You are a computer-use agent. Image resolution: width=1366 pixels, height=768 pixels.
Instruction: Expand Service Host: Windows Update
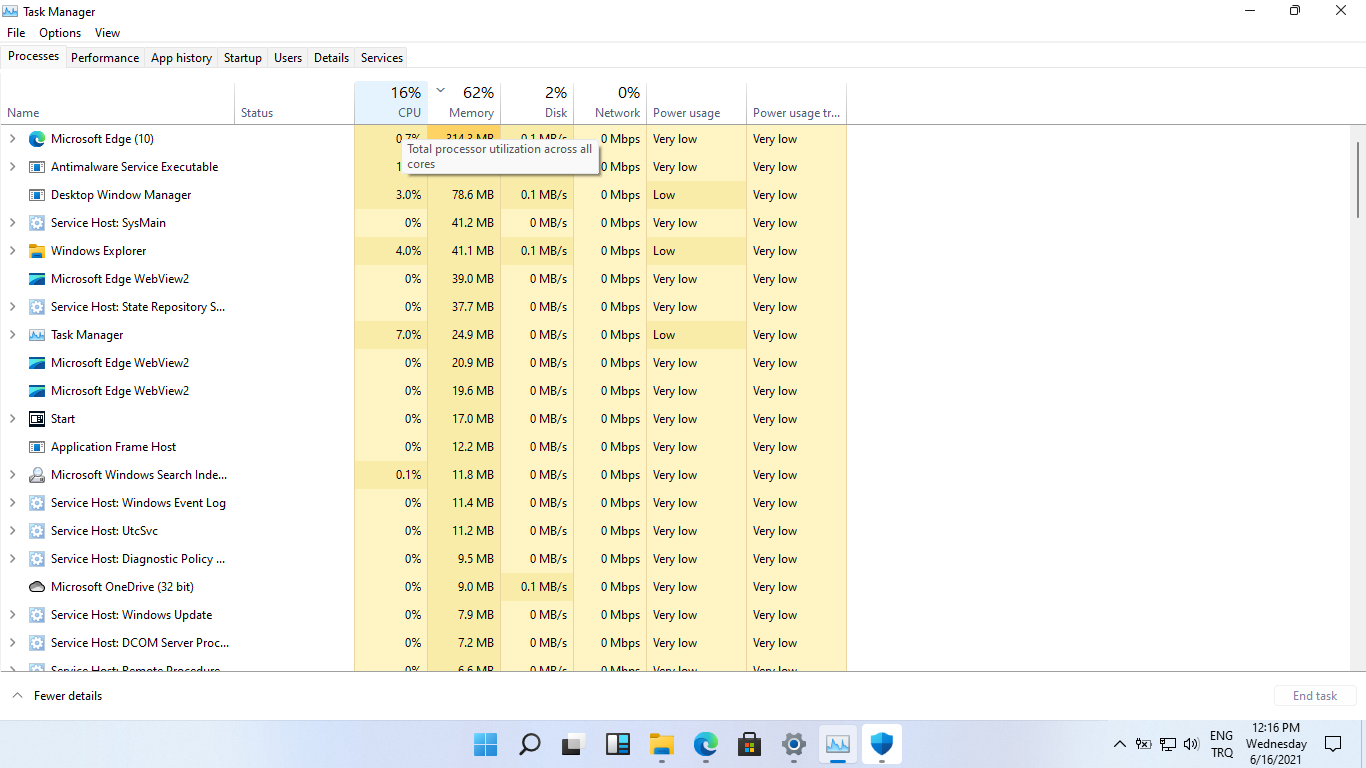pyautogui.click(x=13, y=615)
